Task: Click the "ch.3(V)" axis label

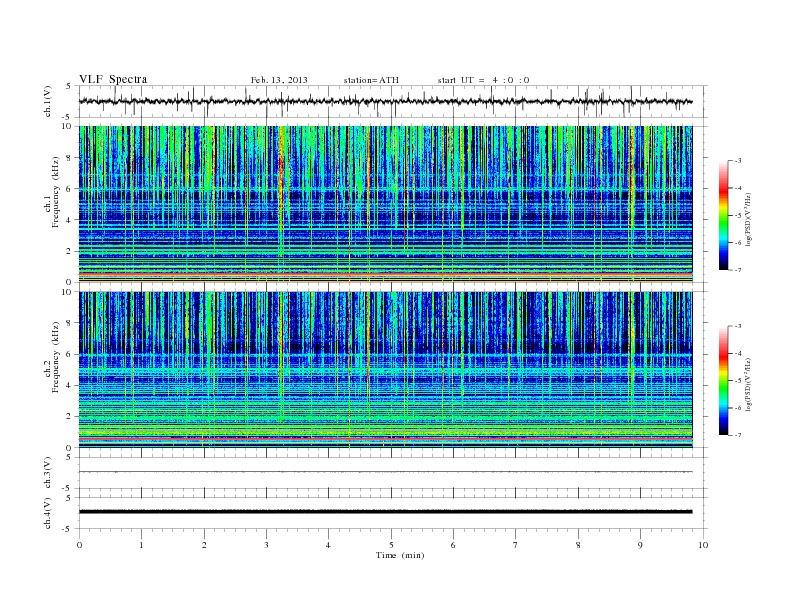Action: [48, 473]
